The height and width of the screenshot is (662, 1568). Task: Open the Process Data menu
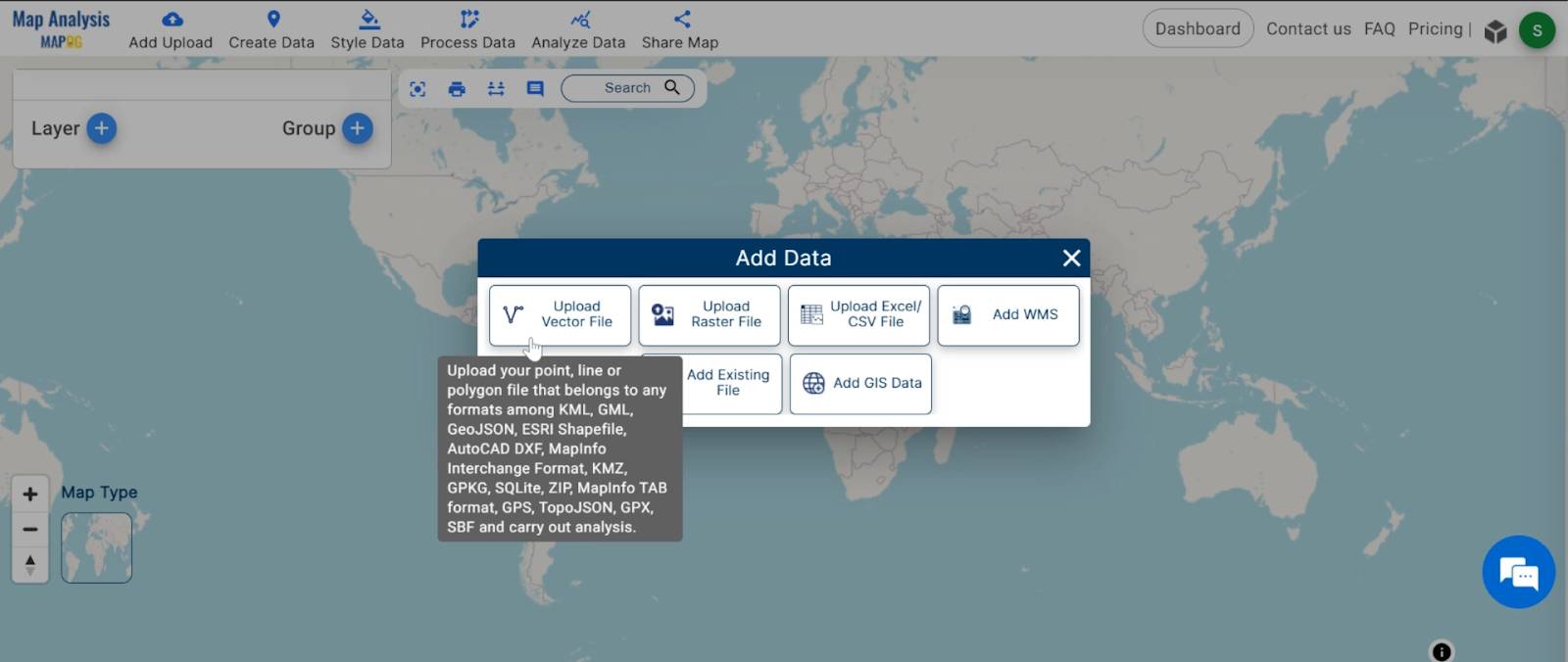point(467,29)
